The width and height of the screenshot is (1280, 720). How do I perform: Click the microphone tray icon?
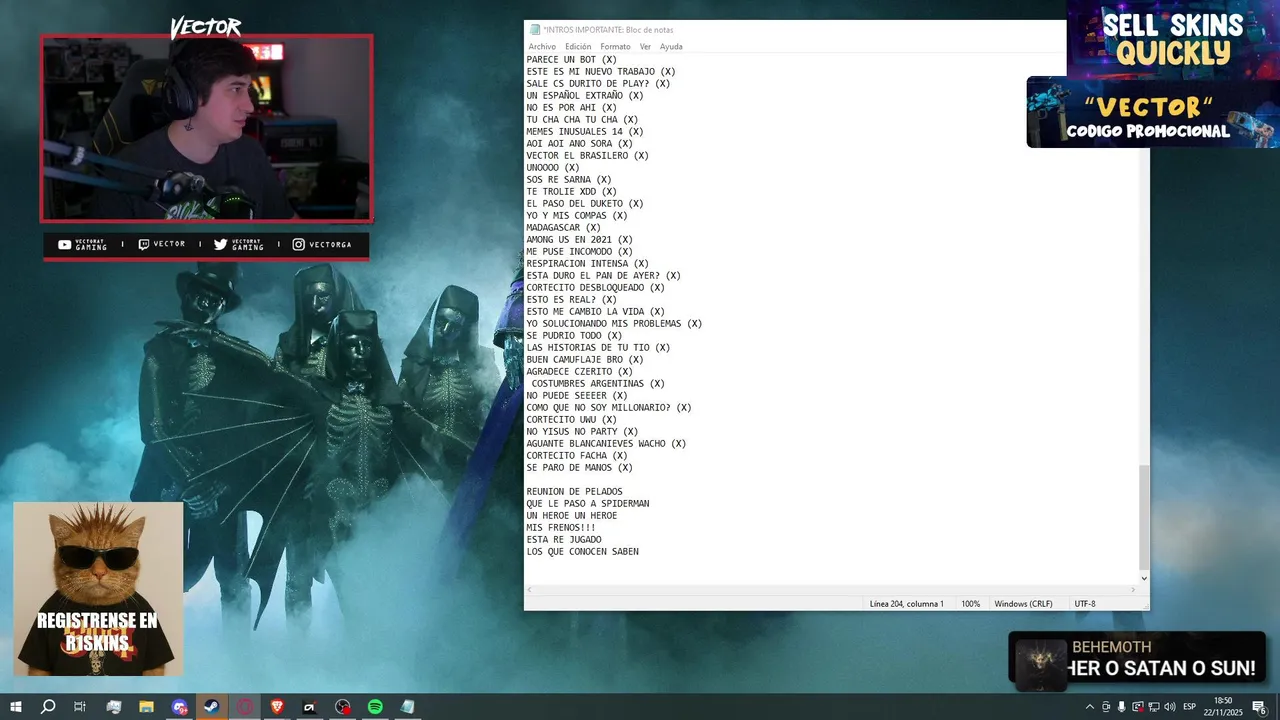coord(1122,707)
